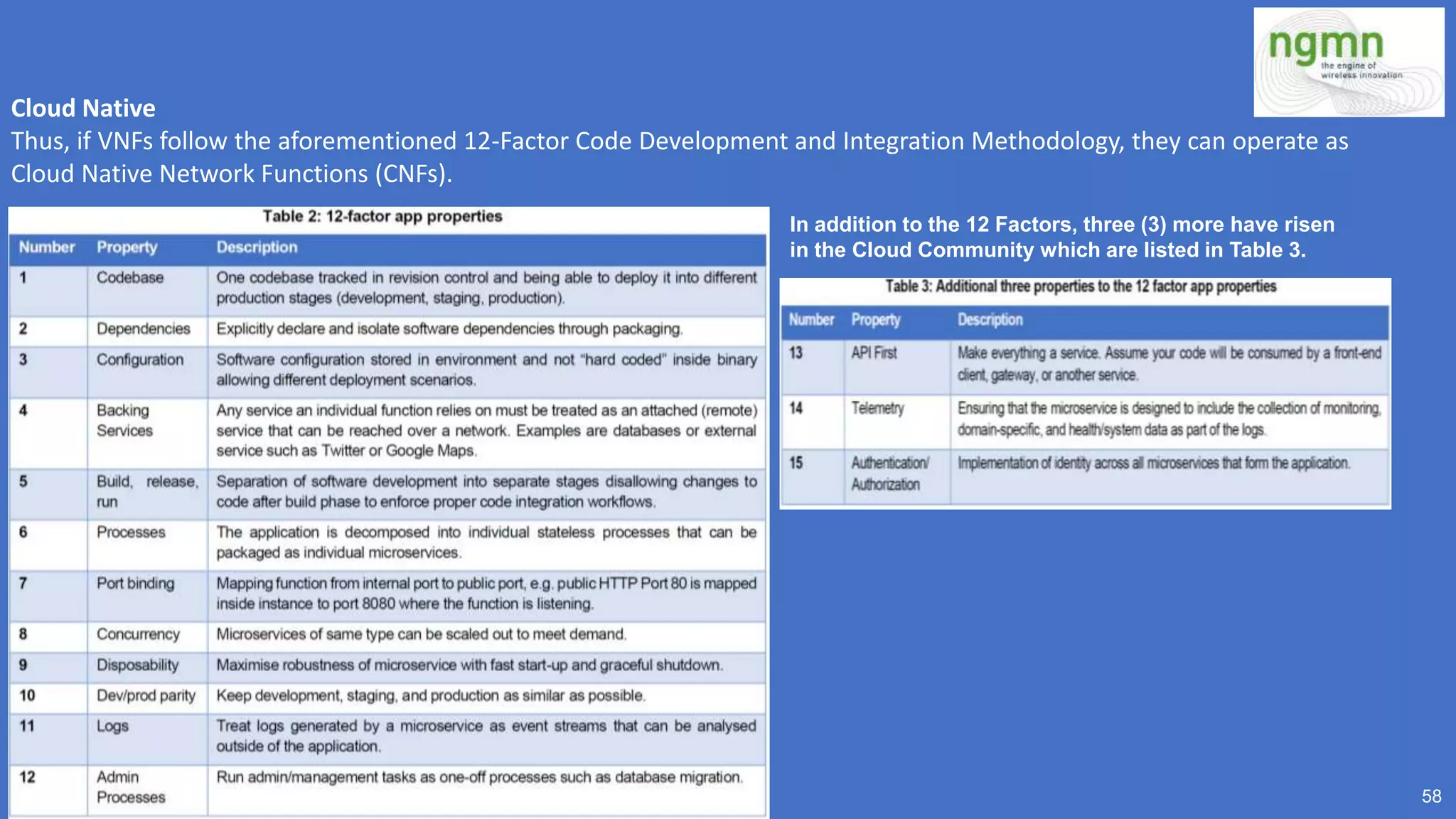Viewport: 1456px width, 819px height.
Task: Click the 'Property' header in Table 3
Action: pos(876,320)
